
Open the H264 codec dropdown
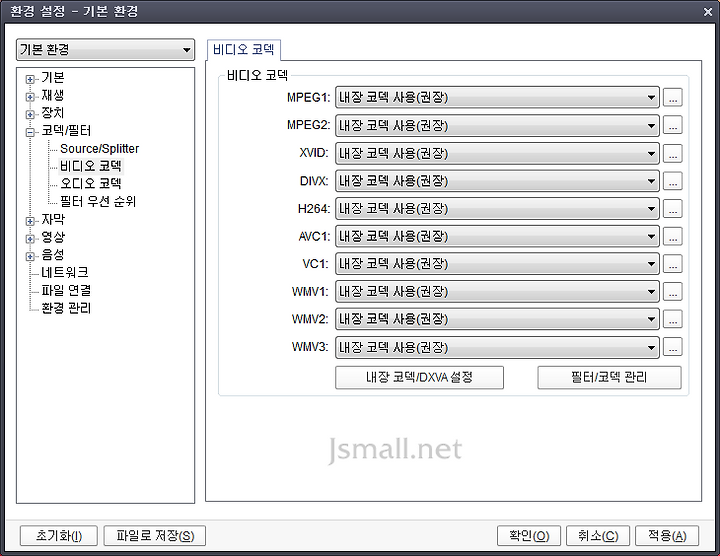(x=497, y=208)
